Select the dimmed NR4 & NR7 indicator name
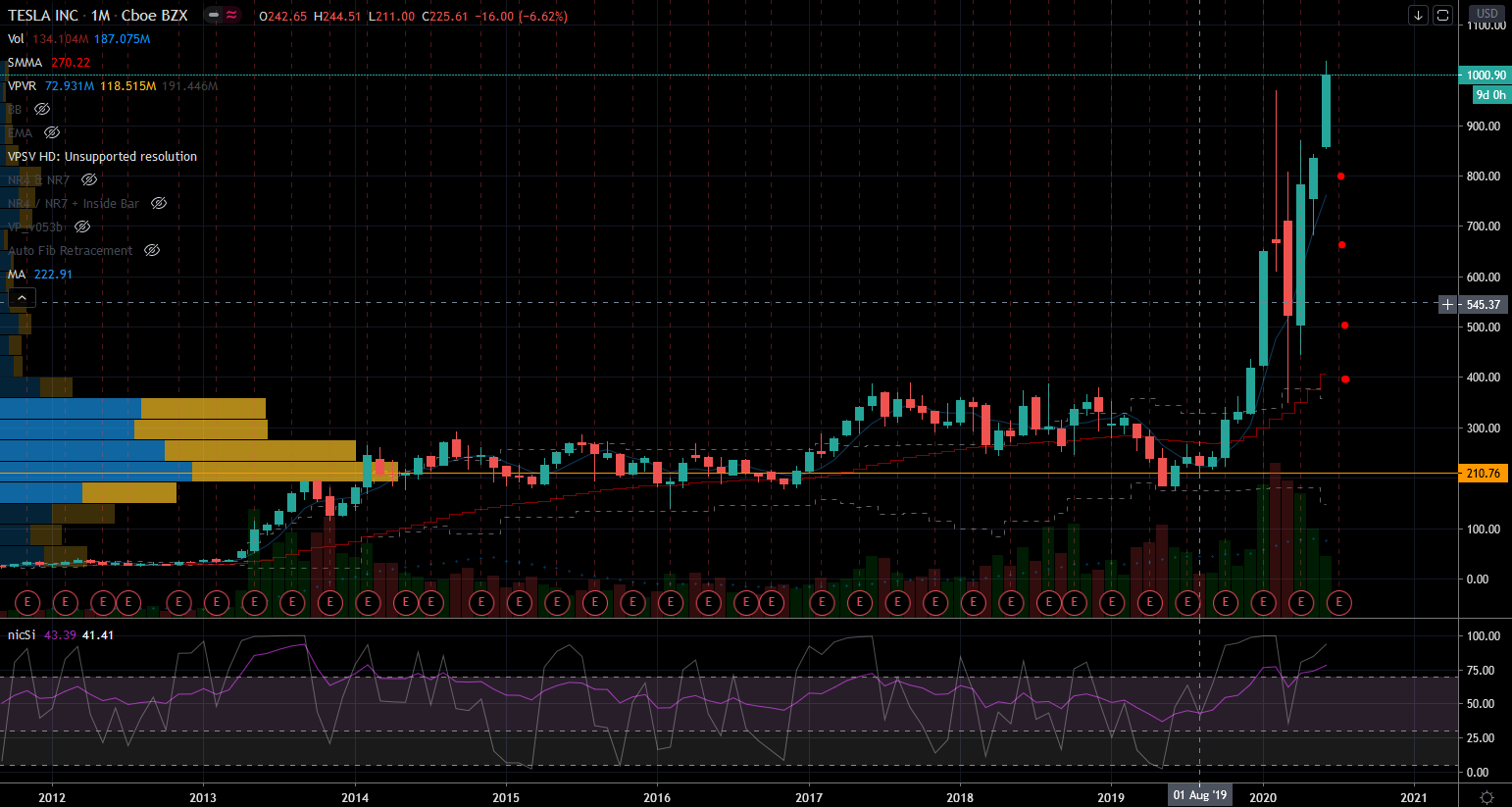Screen dimensions: 1512x807 click(39, 179)
